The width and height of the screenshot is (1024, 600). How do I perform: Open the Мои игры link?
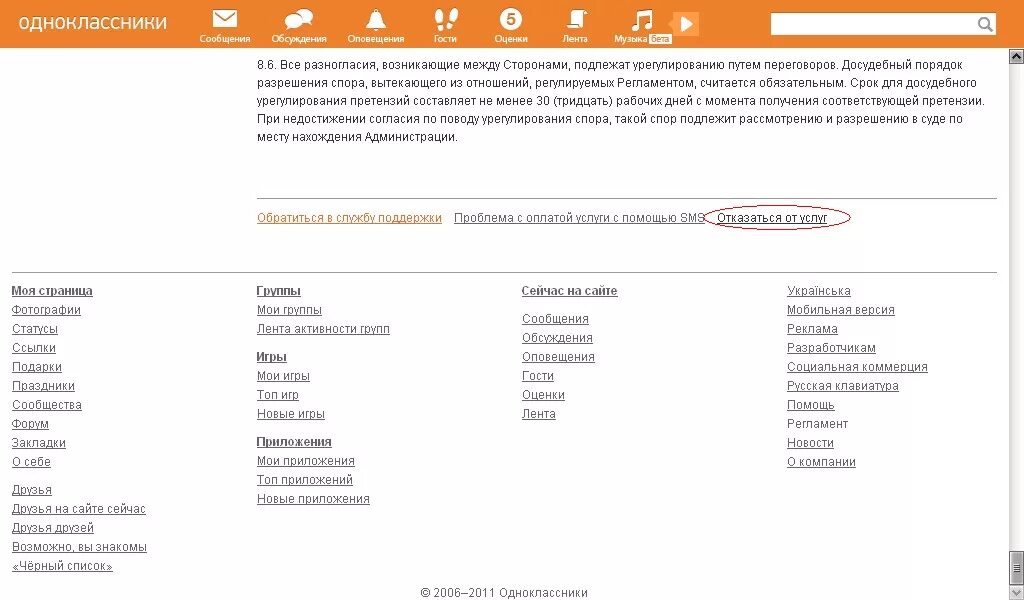click(283, 375)
